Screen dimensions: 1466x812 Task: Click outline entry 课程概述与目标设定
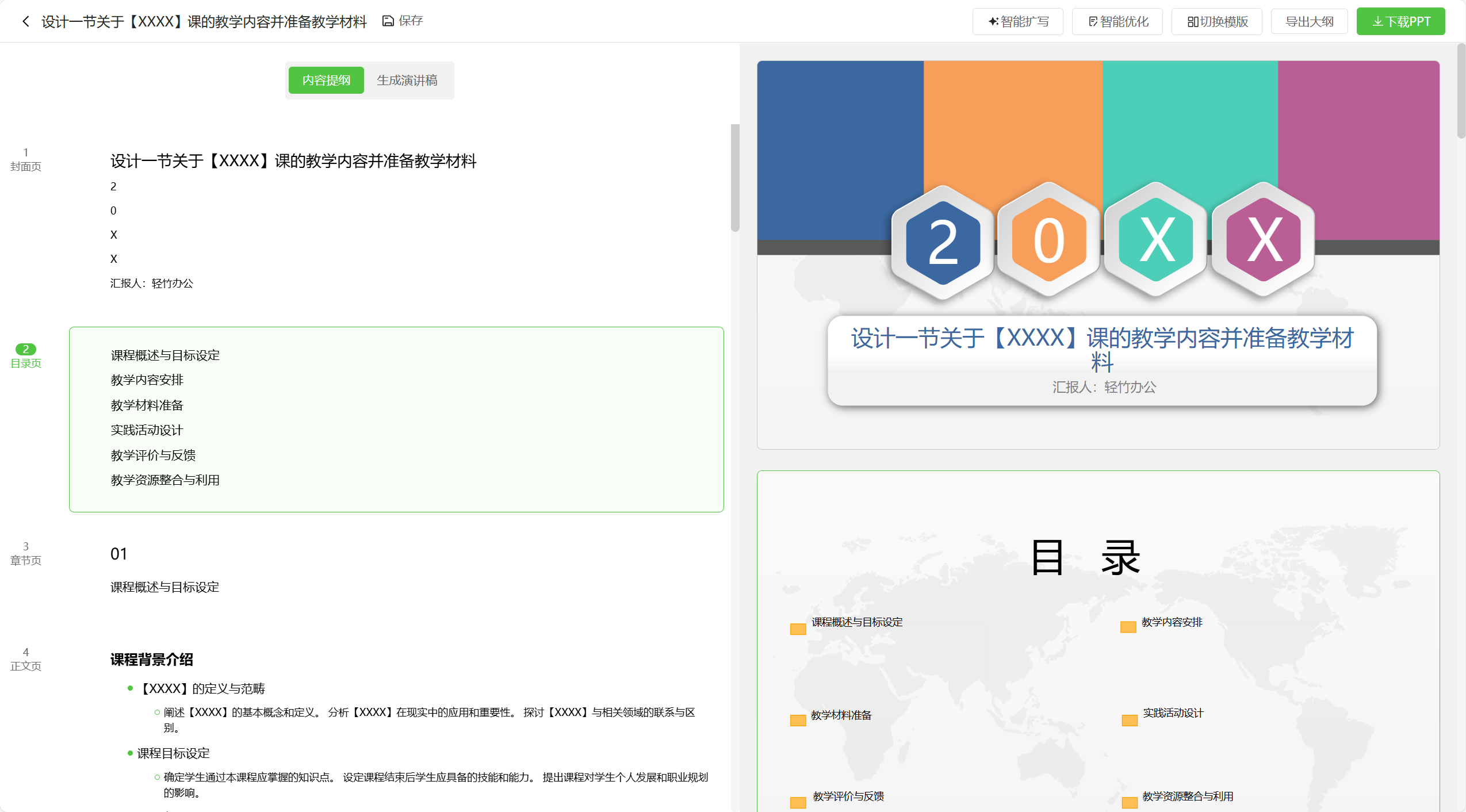pyautogui.click(x=164, y=355)
